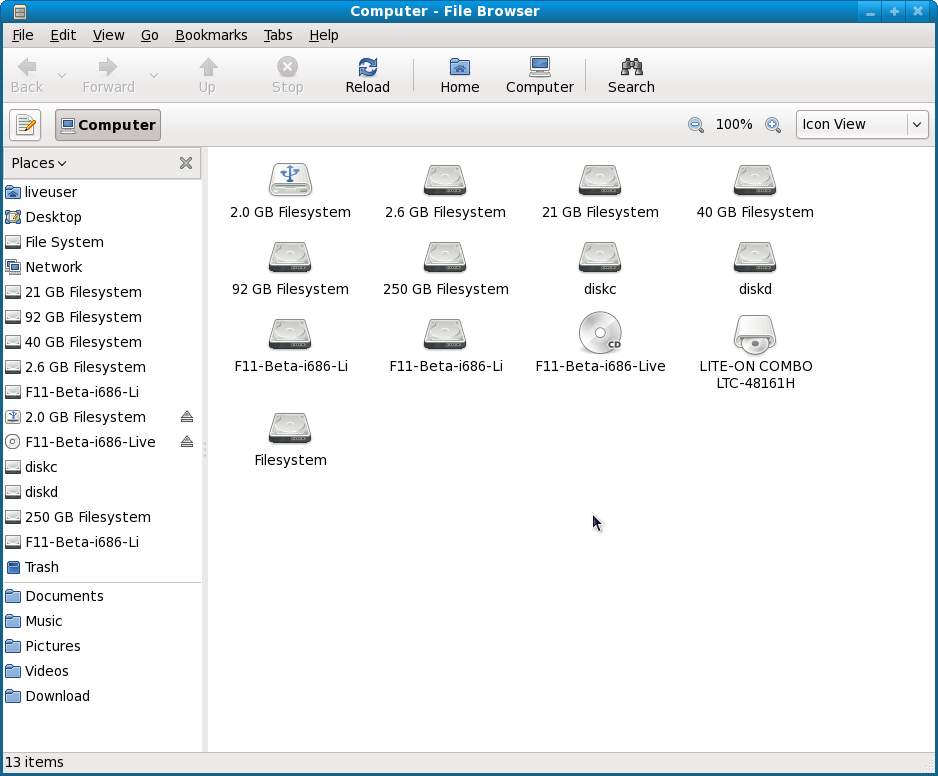Open the File menu

pyautogui.click(x=23, y=35)
